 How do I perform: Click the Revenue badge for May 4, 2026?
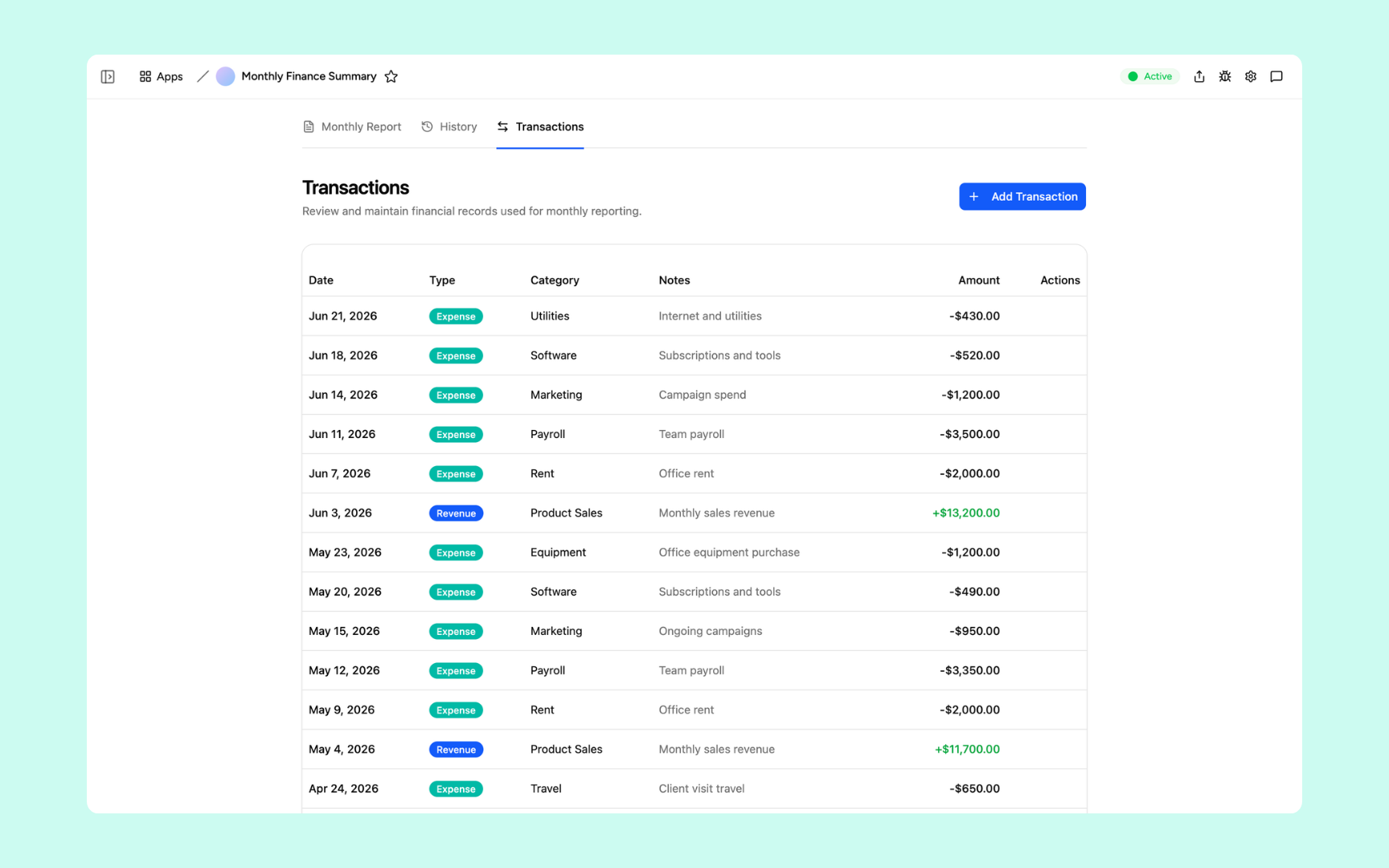click(x=456, y=749)
